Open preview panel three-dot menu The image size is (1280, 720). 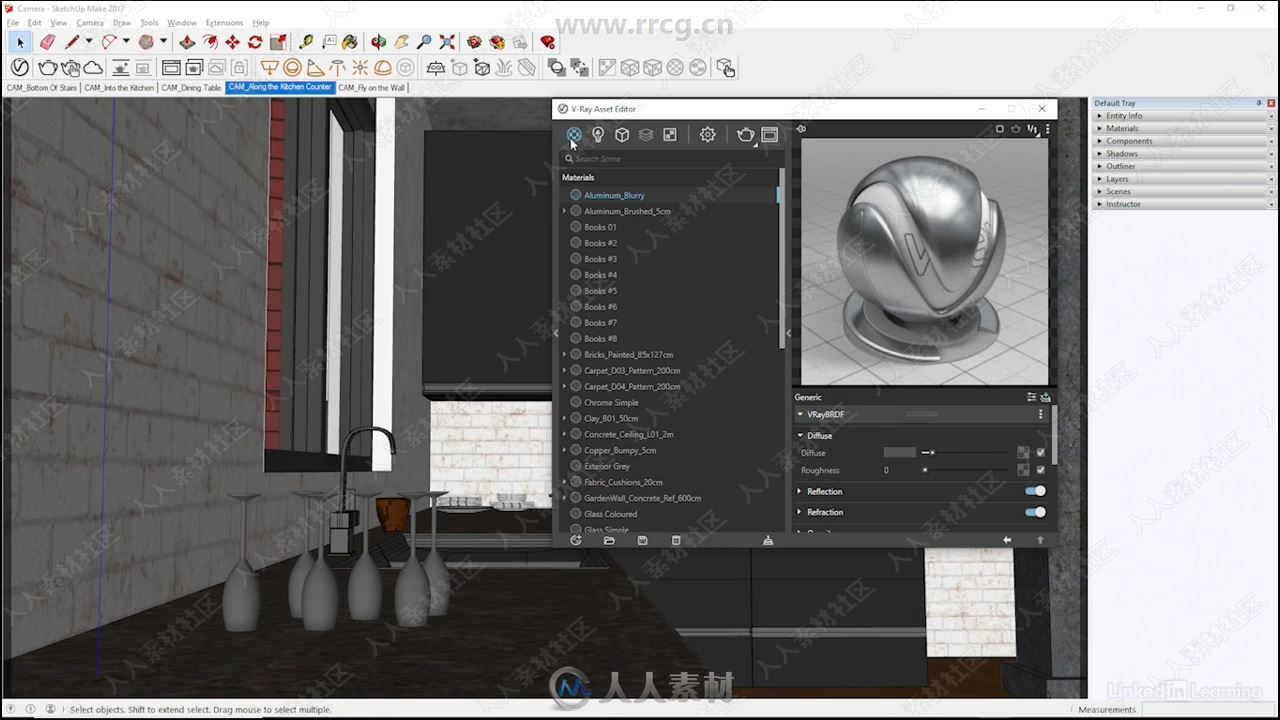pos(1047,129)
